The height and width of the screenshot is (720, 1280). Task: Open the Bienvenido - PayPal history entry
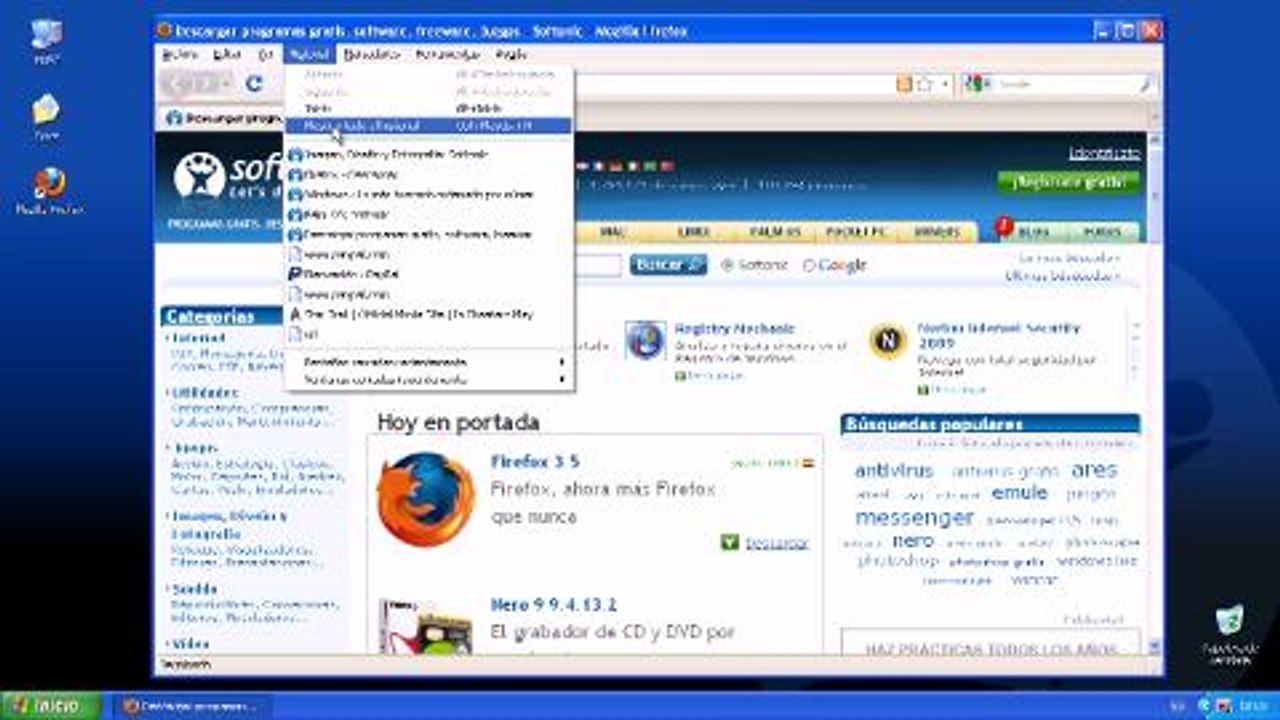pyautogui.click(x=429, y=274)
